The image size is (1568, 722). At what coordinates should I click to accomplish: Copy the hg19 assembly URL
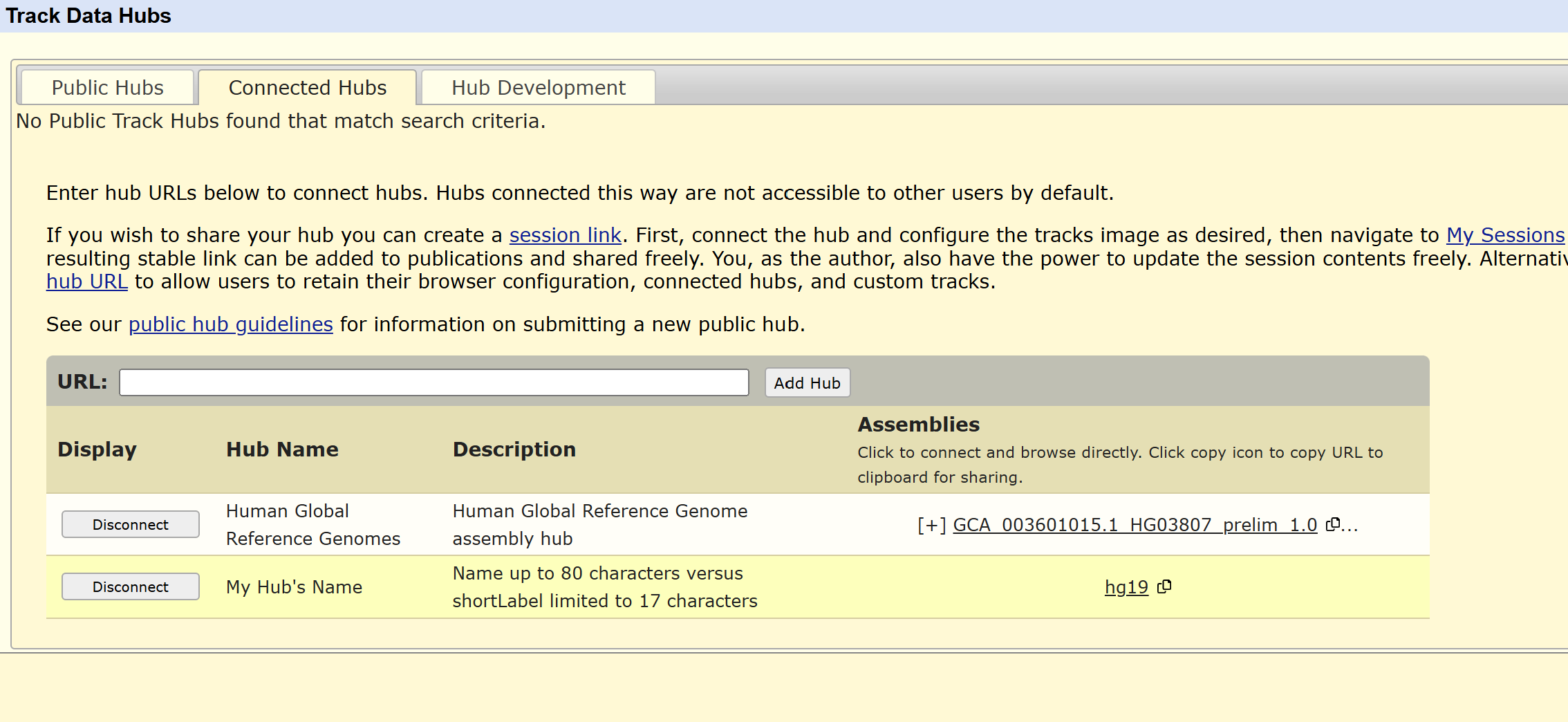coord(1164,586)
